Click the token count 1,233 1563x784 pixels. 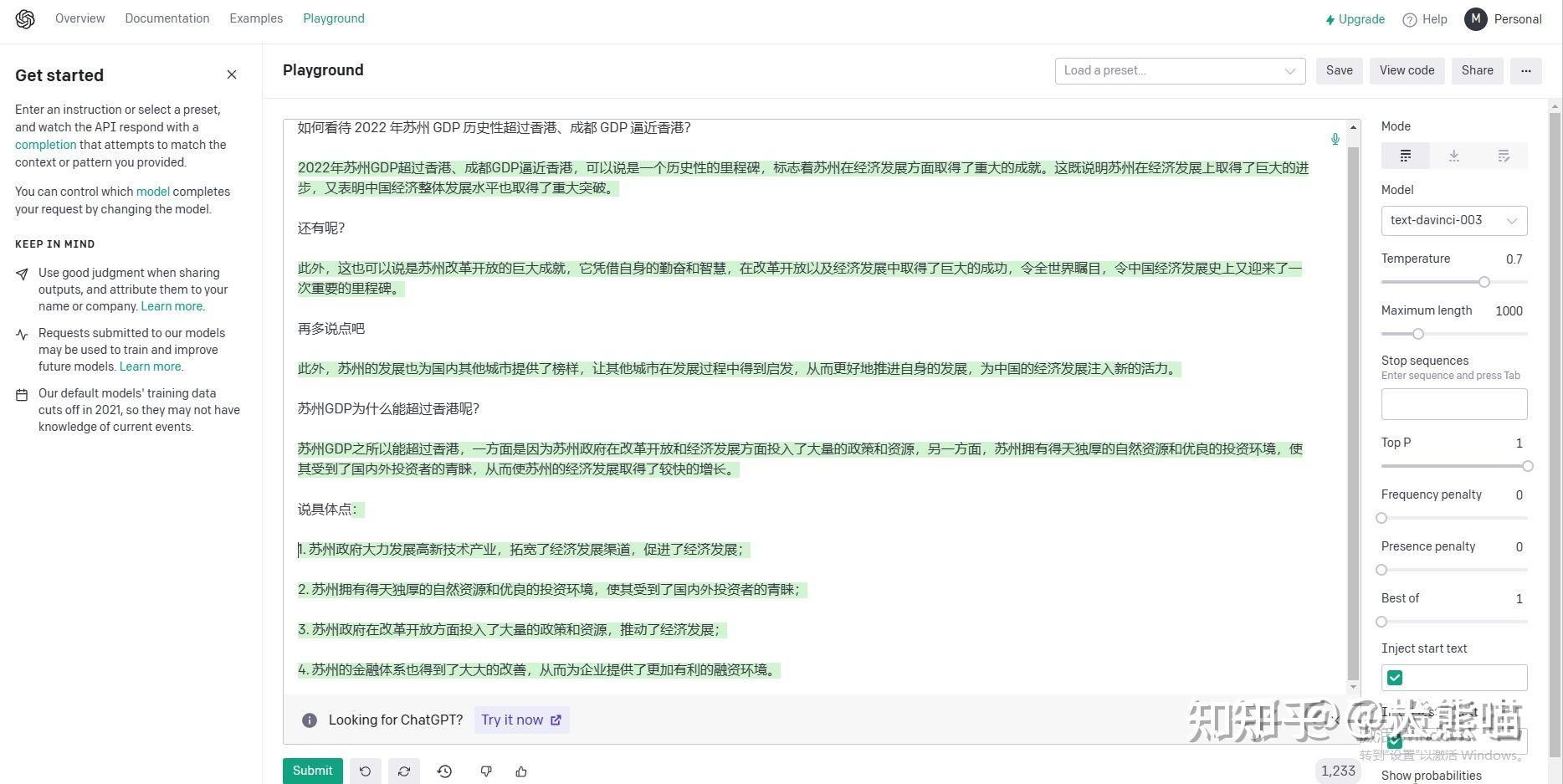point(1338,771)
